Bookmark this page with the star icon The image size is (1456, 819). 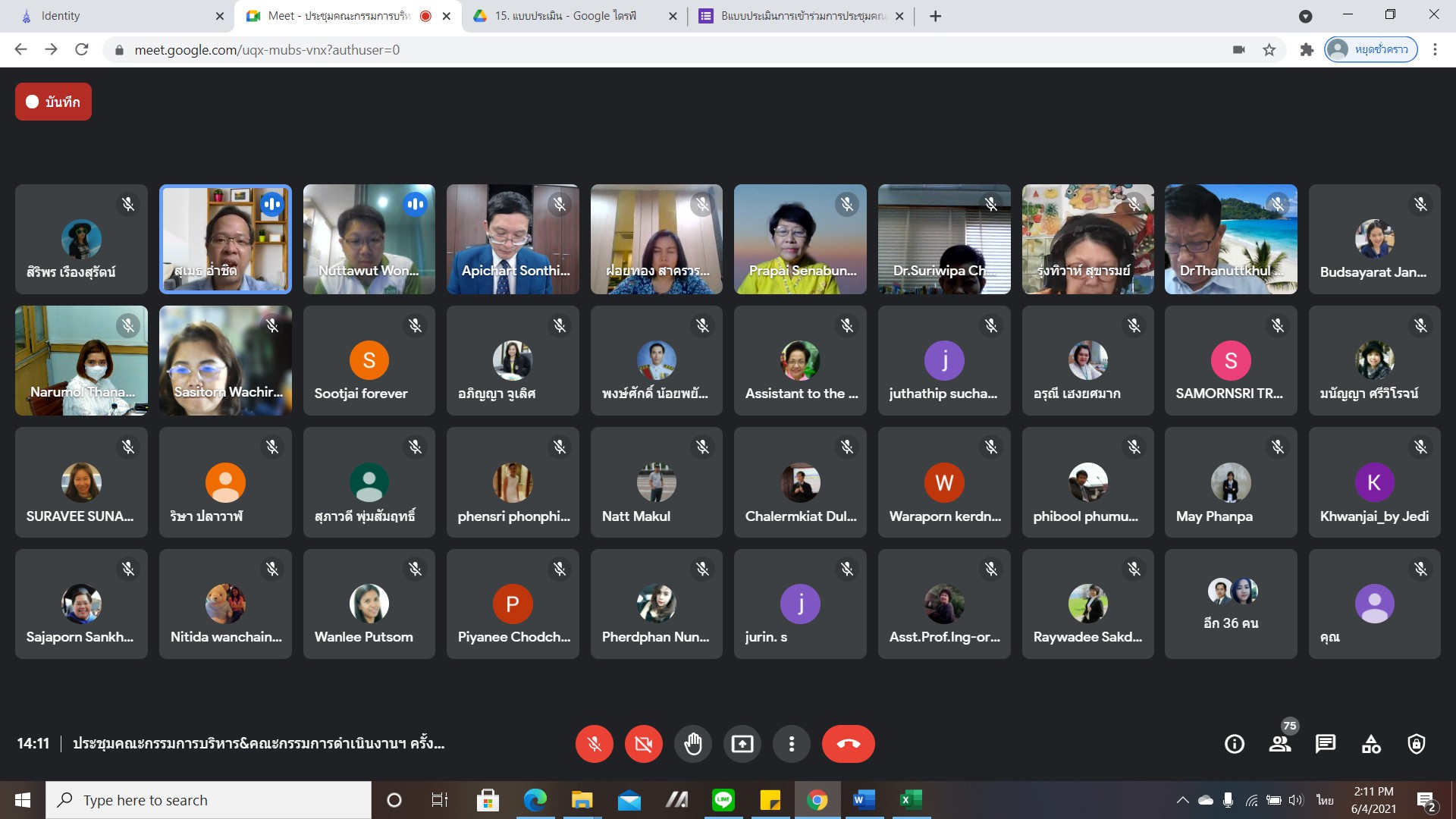pyautogui.click(x=1269, y=49)
